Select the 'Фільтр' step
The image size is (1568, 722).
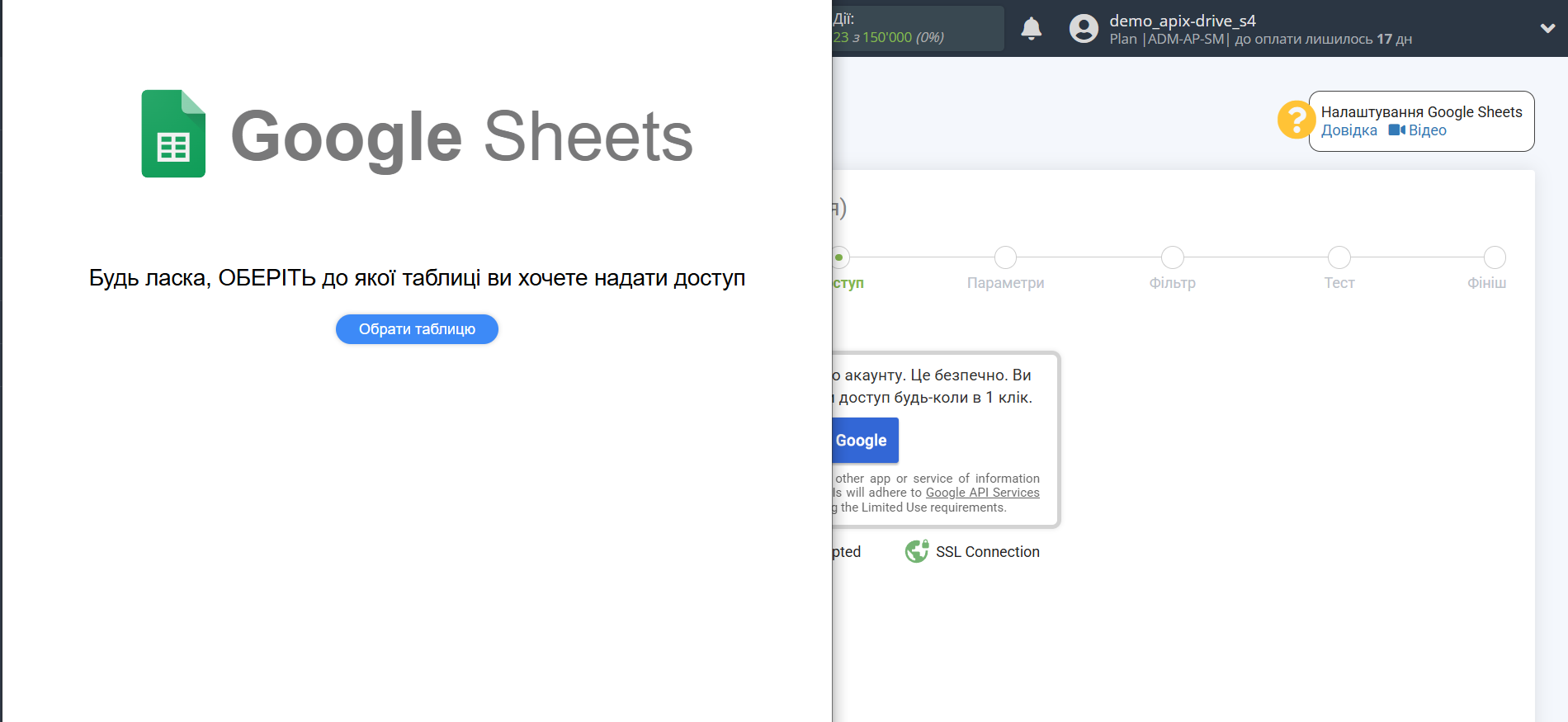(1172, 283)
